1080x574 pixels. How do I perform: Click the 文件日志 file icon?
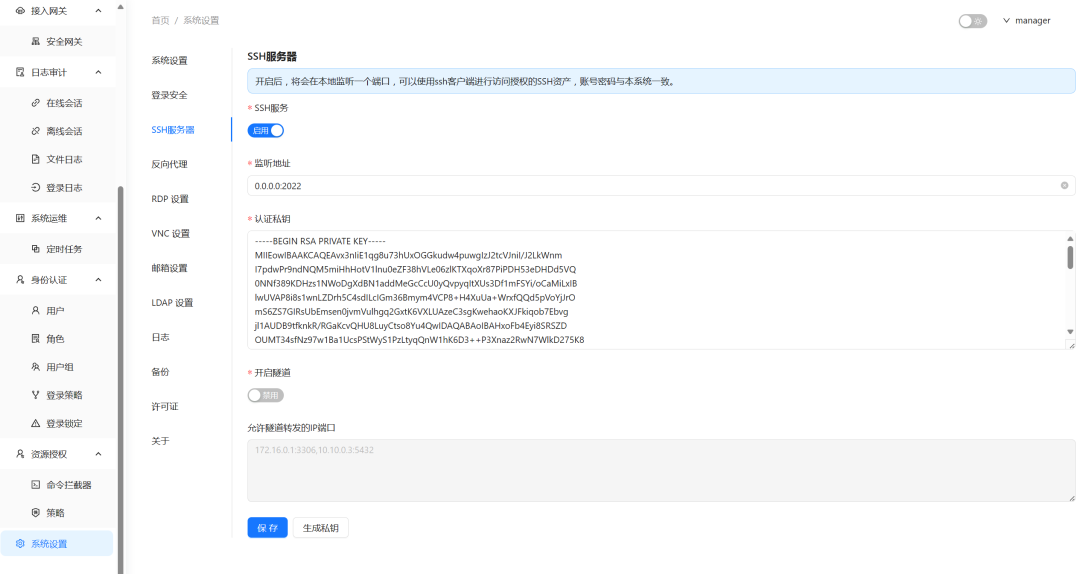click(36, 159)
